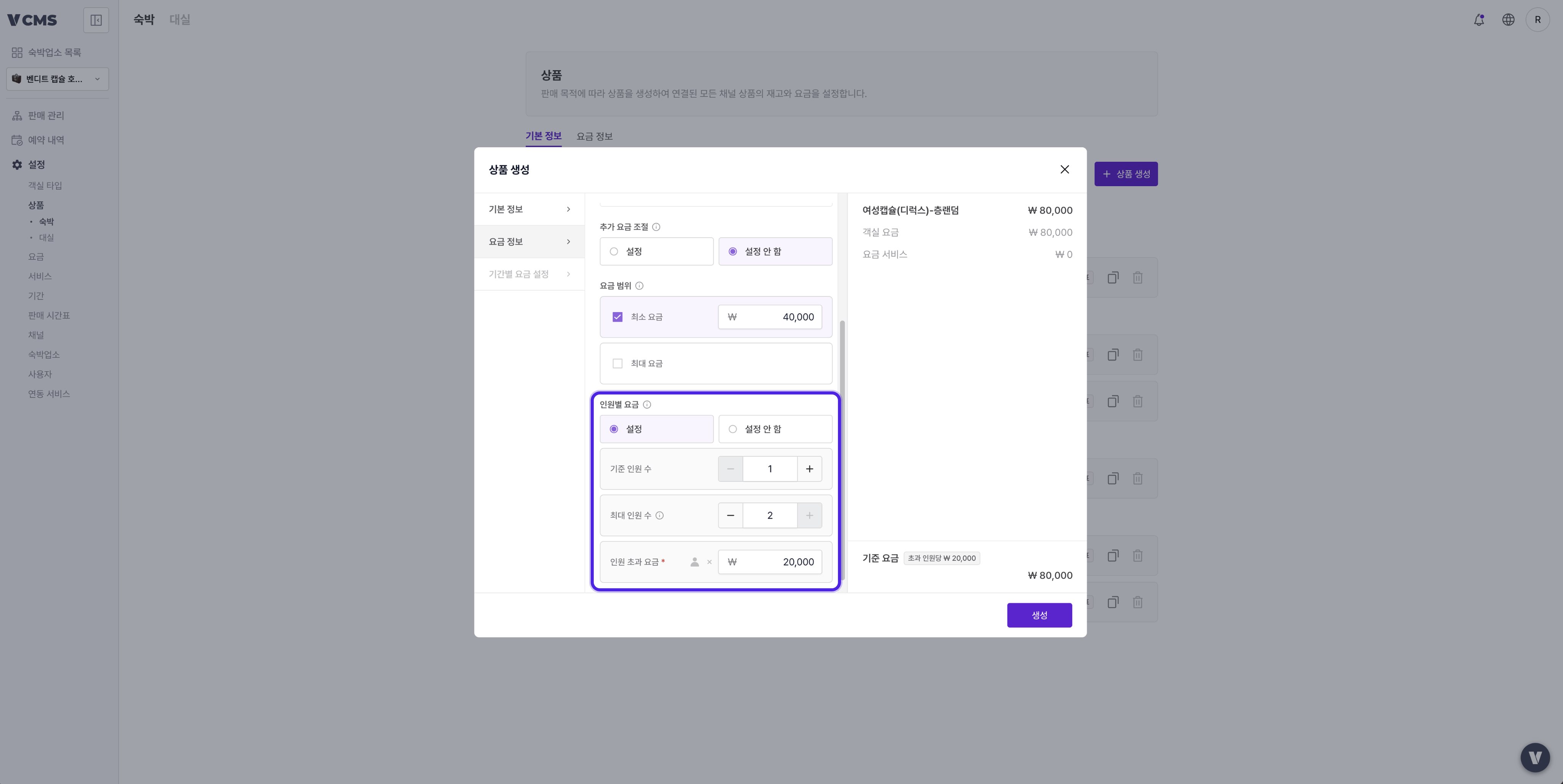Toggle the 설정 sidebar section

click(36, 165)
